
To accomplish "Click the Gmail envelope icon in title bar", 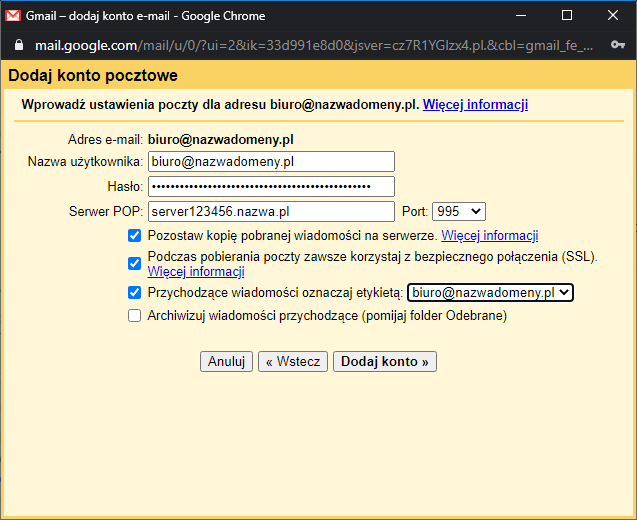I will click(13, 16).
